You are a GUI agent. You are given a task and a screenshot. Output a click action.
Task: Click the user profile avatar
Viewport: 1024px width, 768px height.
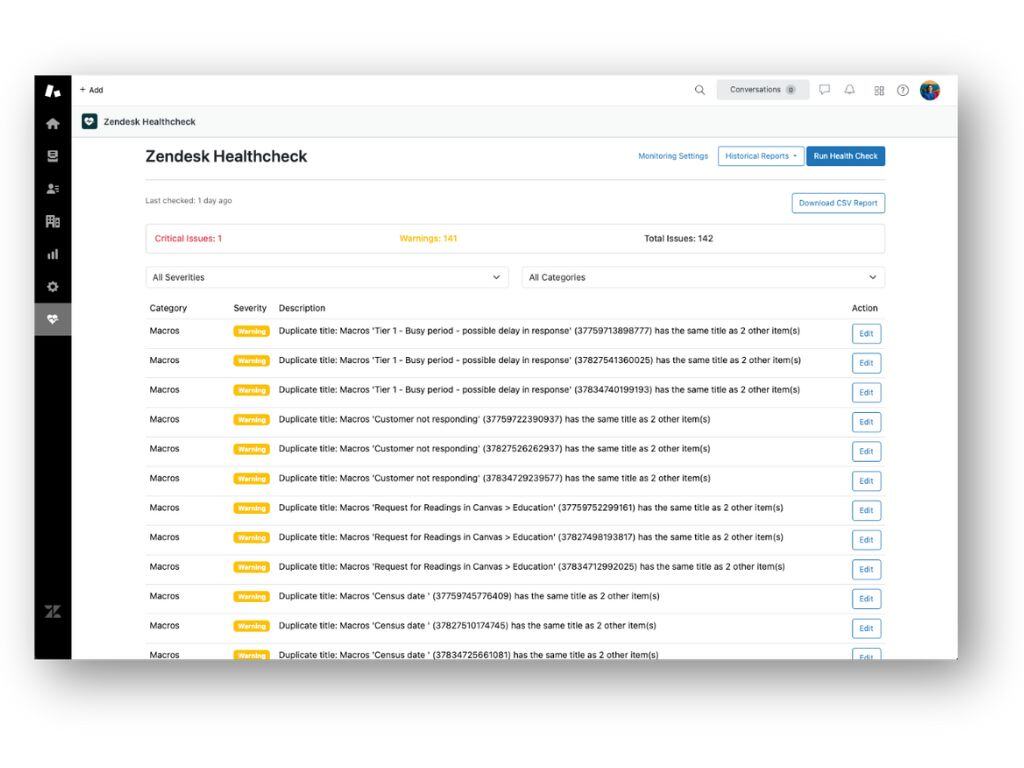pyautogui.click(x=930, y=90)
